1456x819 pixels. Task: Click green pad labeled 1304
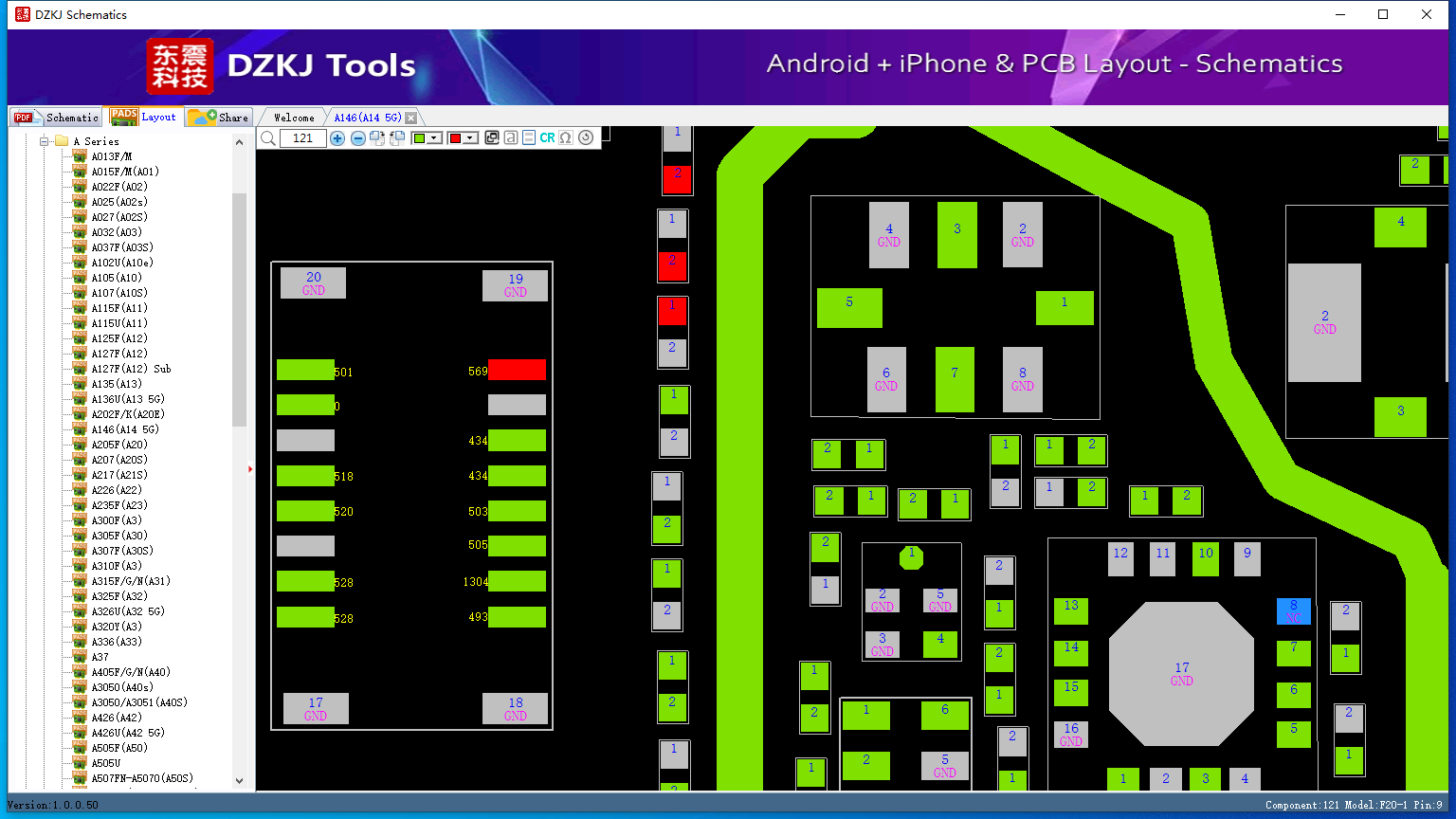tap(517, 581)
